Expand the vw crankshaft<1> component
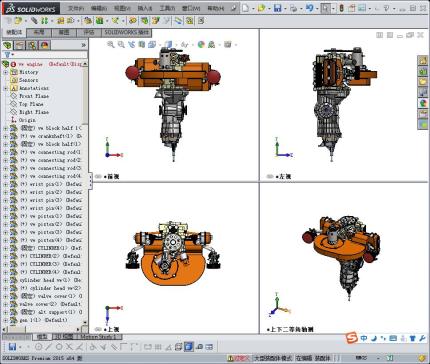The height and width of the screenshot is (364, 430). [5, 136]
